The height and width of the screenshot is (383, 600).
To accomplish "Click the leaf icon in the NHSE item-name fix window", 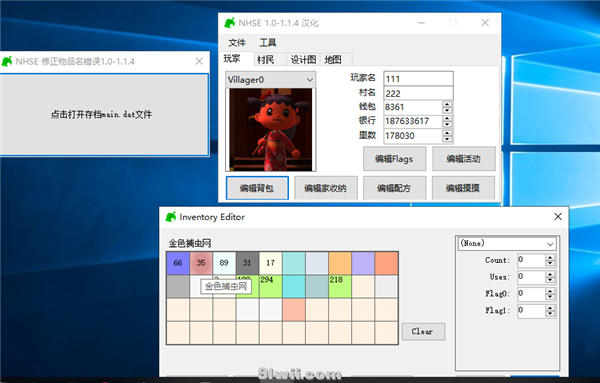I will 7,61.
